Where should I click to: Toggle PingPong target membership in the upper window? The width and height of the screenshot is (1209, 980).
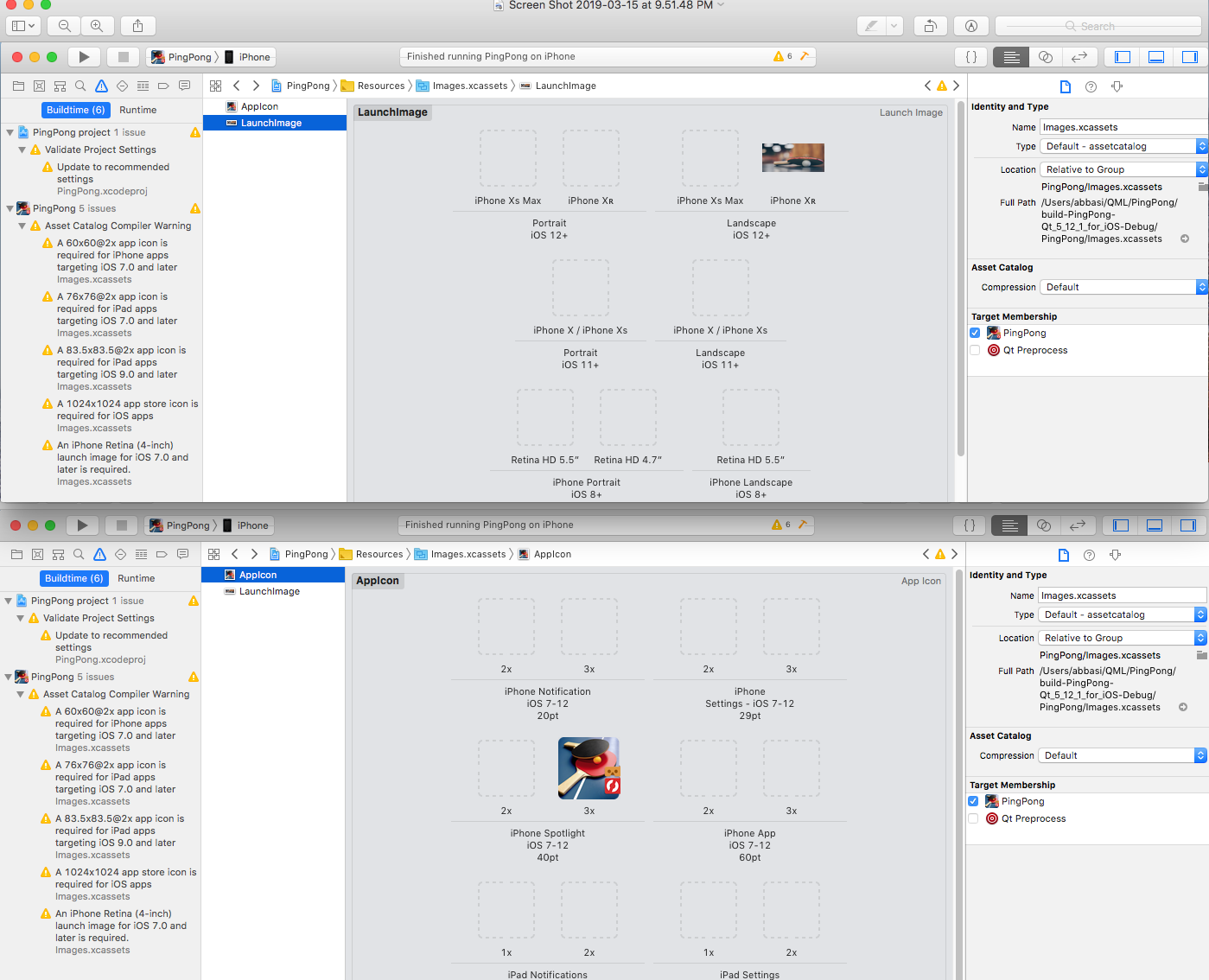click(975, 333)
